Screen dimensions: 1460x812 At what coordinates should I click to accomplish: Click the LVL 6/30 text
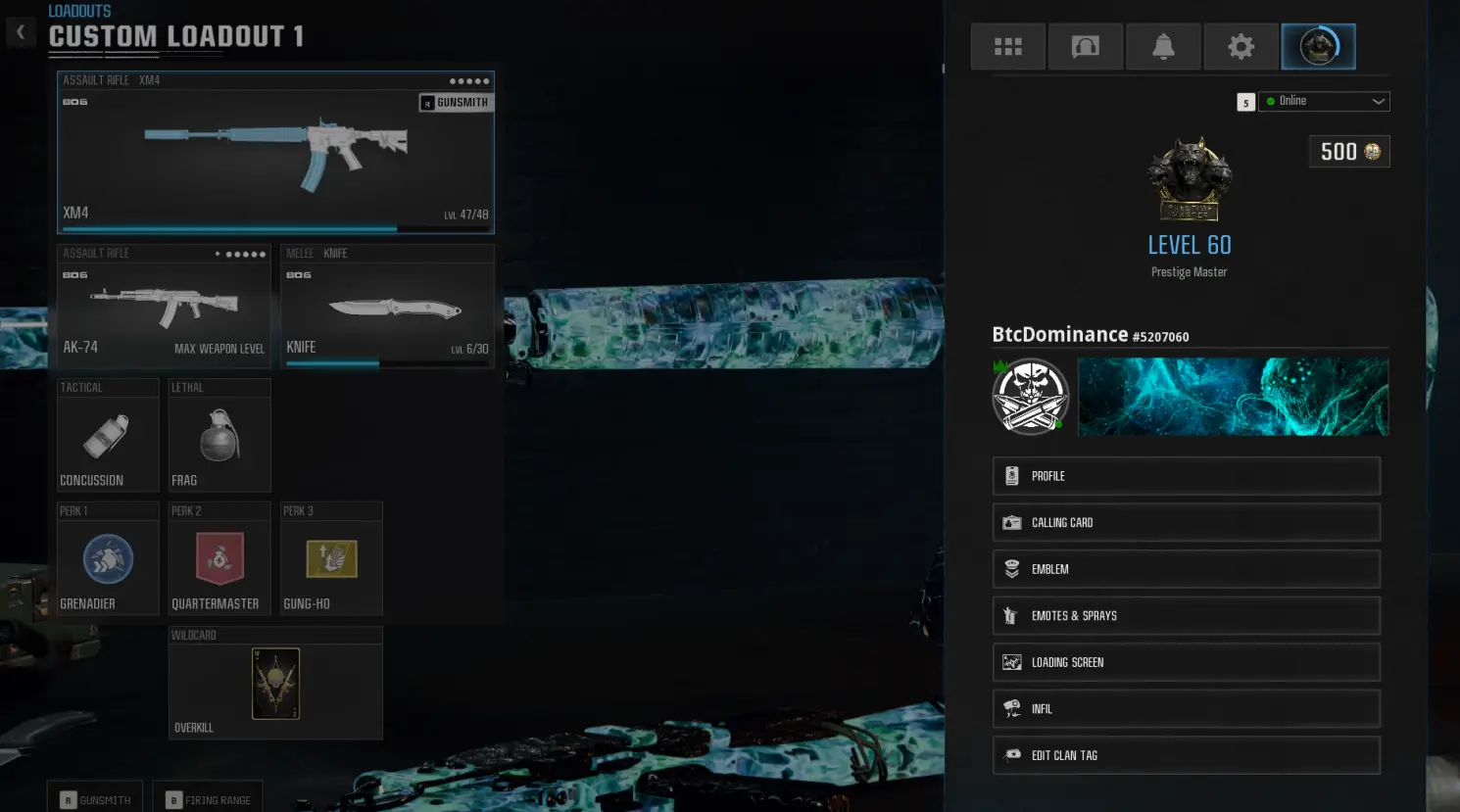click(x=470, y=349)
